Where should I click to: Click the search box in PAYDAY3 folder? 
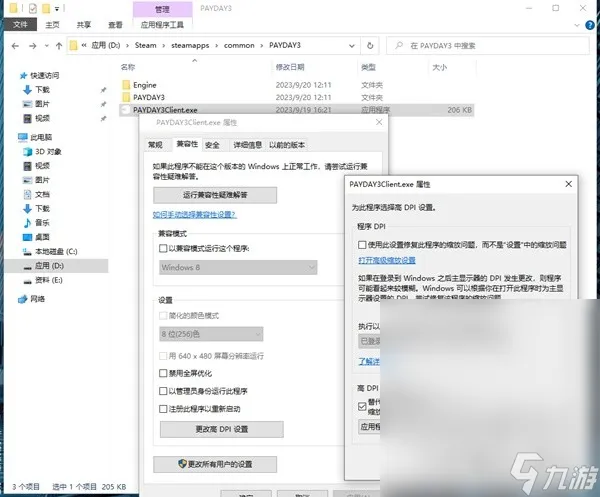pyautogui.click(x=488, y=46)
